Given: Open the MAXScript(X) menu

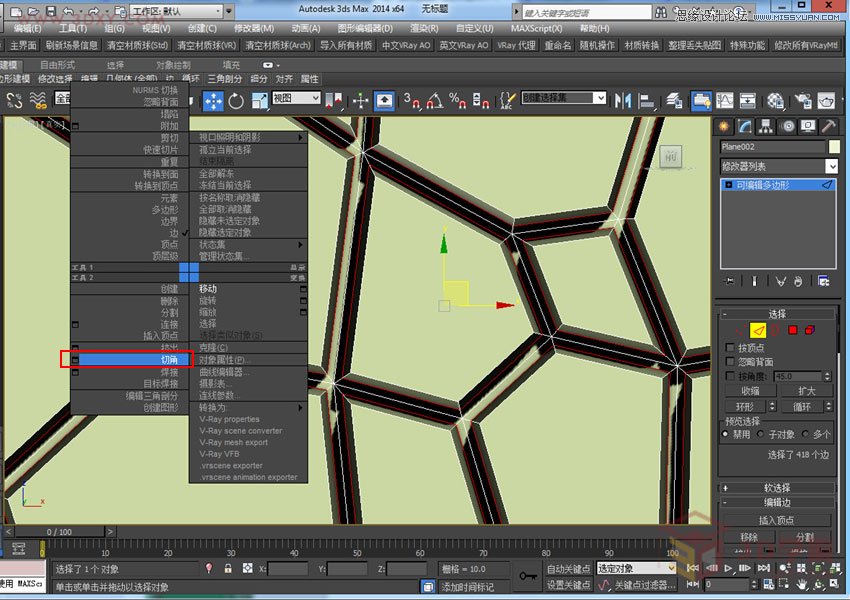Looking at the screenshot, I should coord(537,29).
